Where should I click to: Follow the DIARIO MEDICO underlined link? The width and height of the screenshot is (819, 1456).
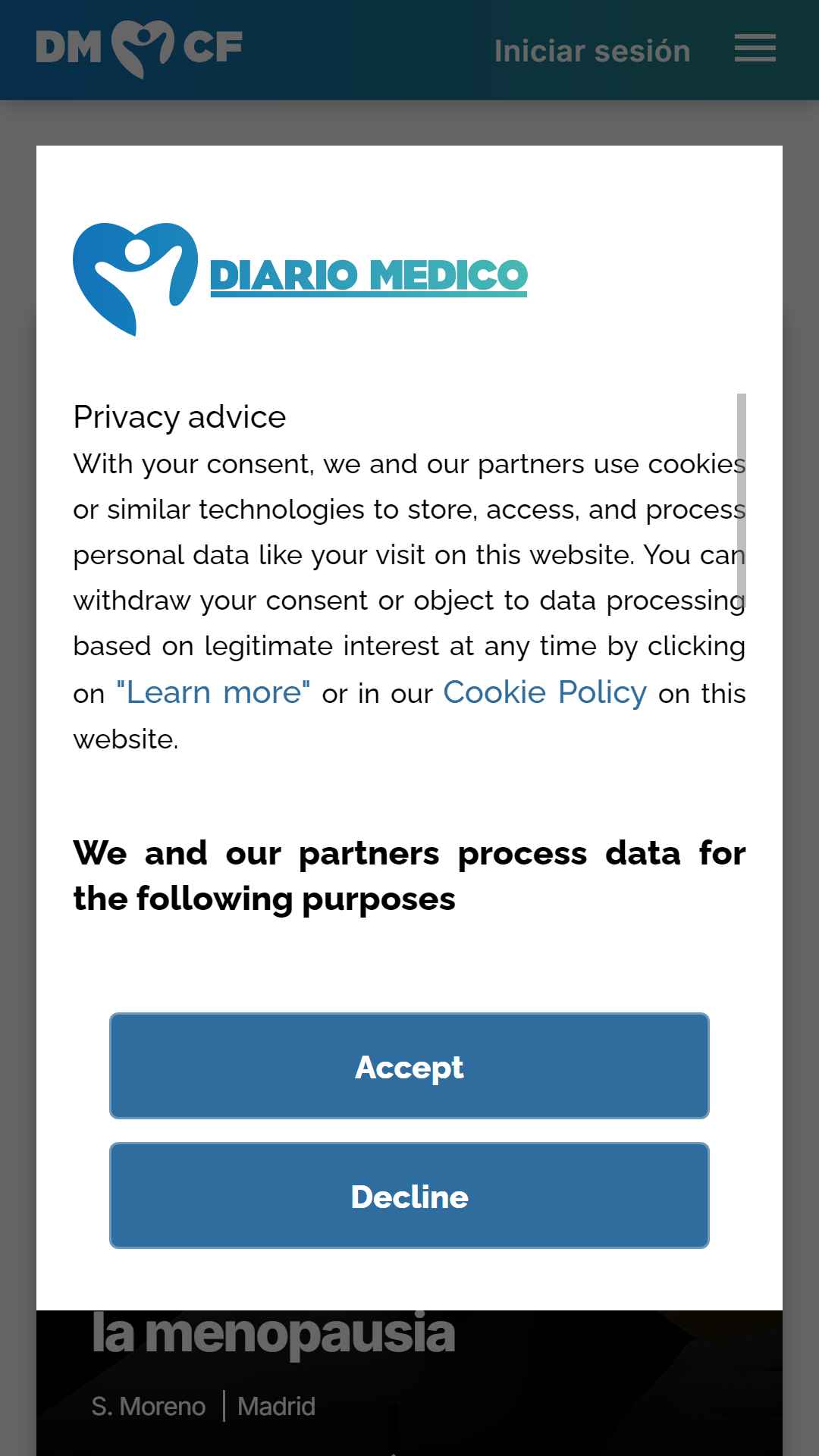[x=369, y=276]
